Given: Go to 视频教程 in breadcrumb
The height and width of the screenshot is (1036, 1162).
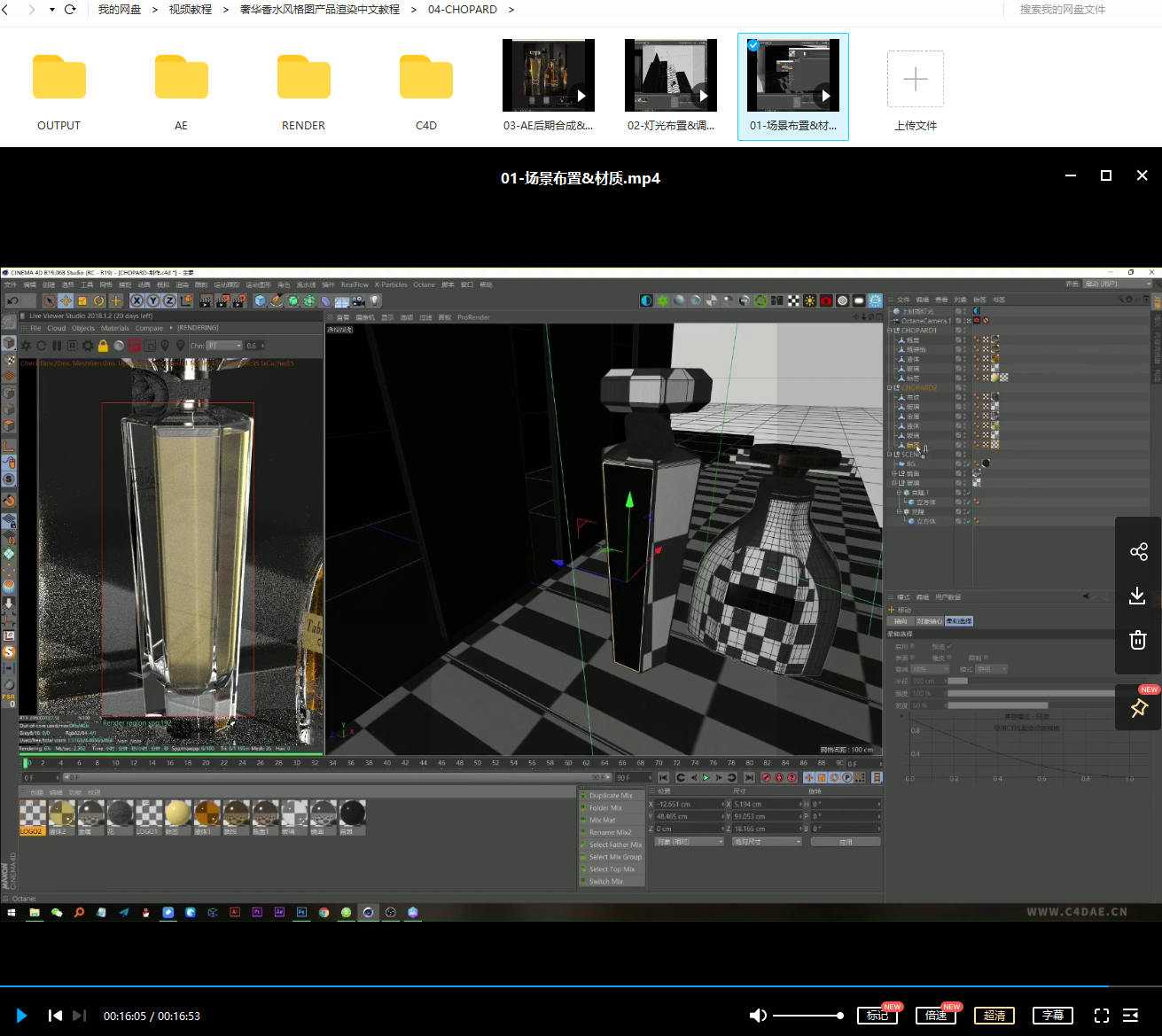Looking at the screenshot, I should tap(191, 10).
